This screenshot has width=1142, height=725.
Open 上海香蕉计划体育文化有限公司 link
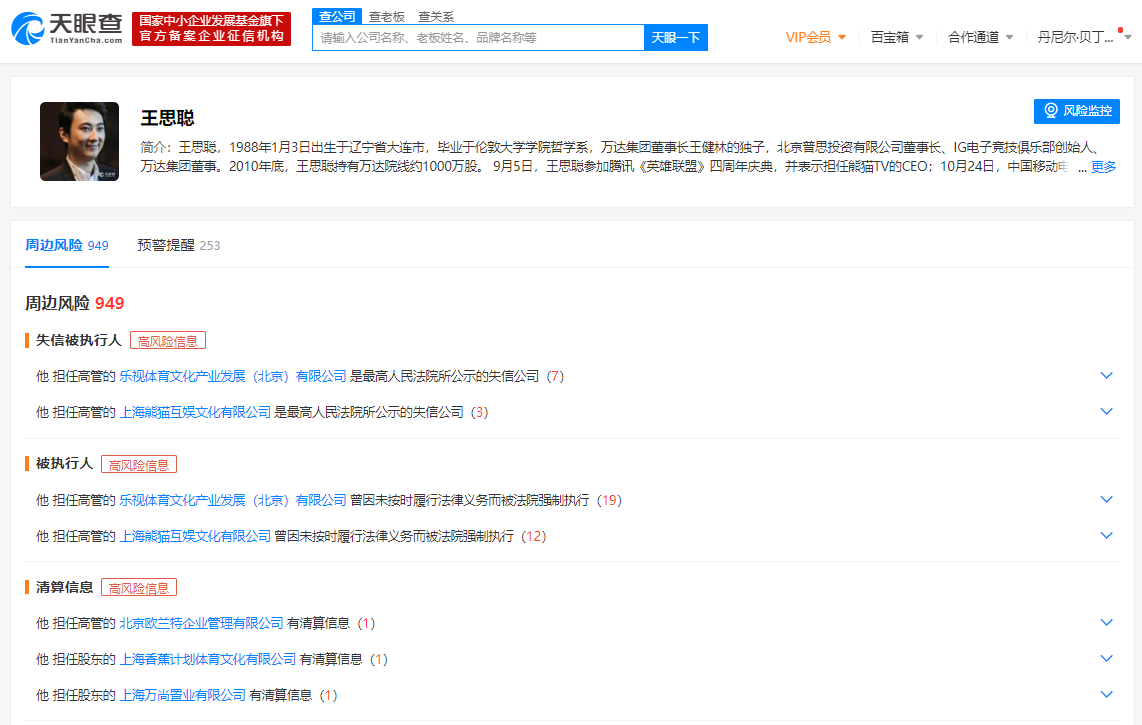208,659
